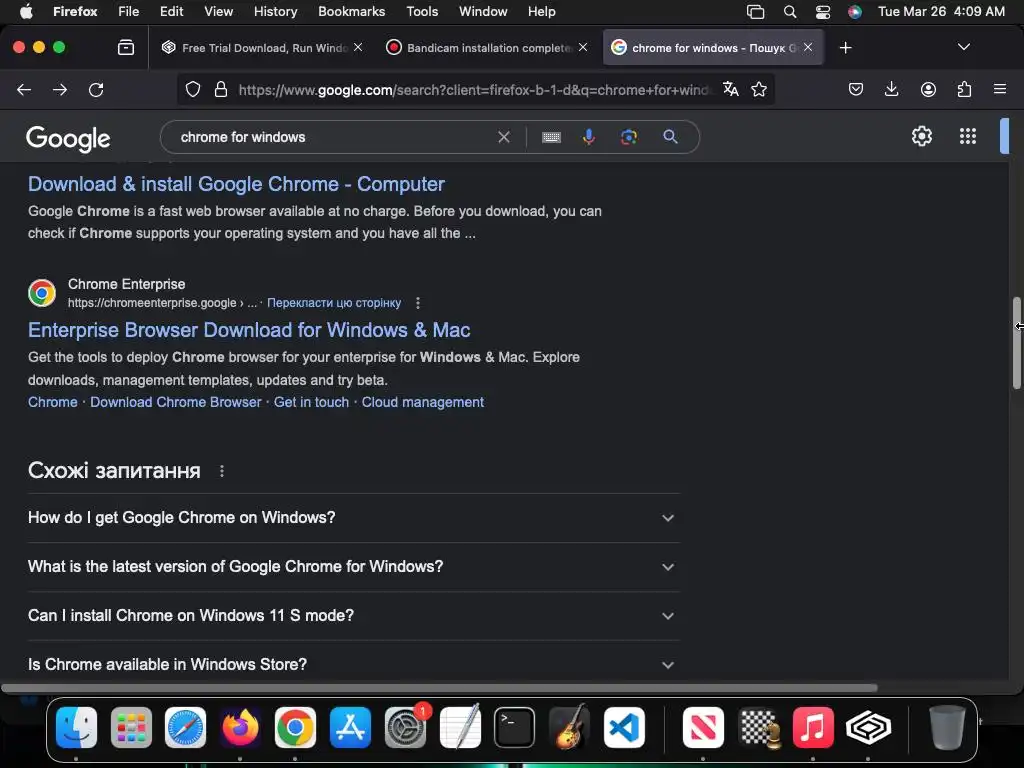The image size is (1024, 768).
Task: Open the Extensions puzzle icon
Action: [964, 89]
